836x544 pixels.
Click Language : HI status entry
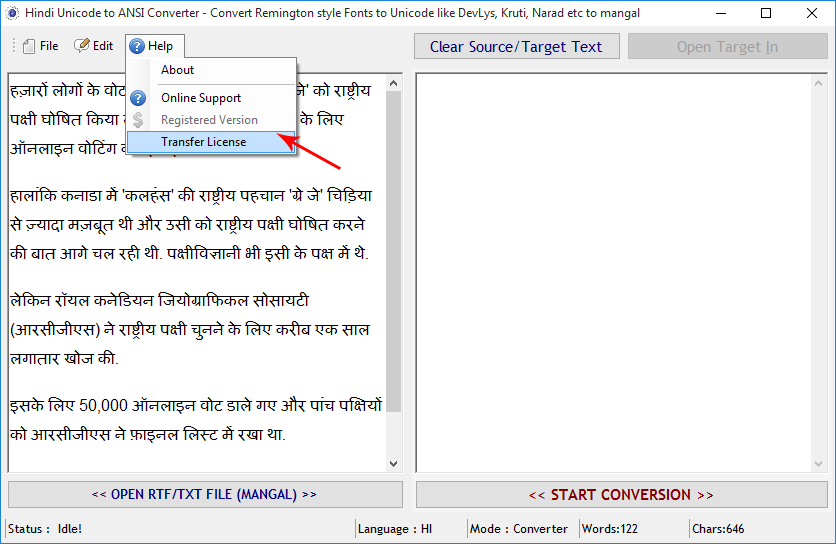click(x=395, y=529)
